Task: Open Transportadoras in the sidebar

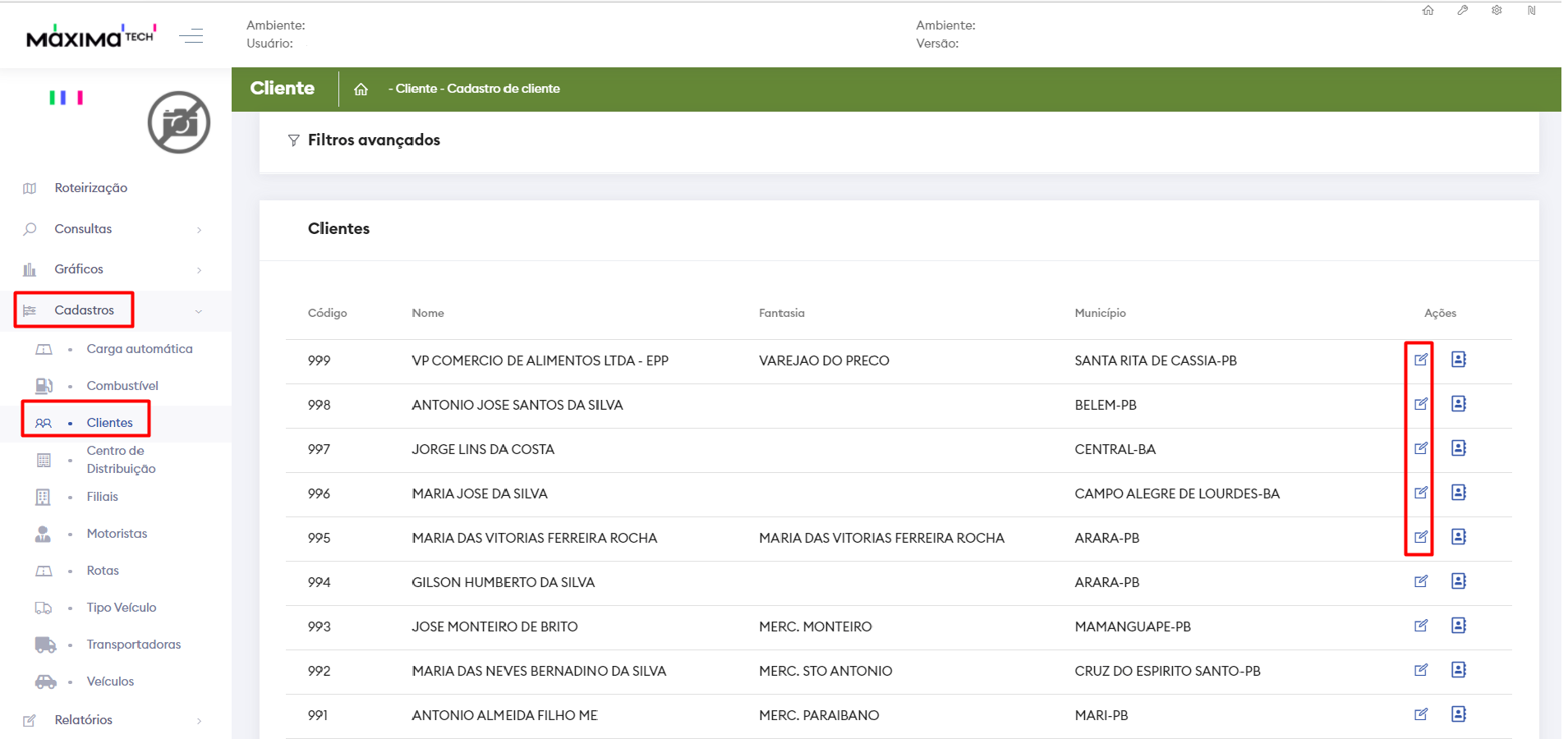Action: [x=133, y=645]
